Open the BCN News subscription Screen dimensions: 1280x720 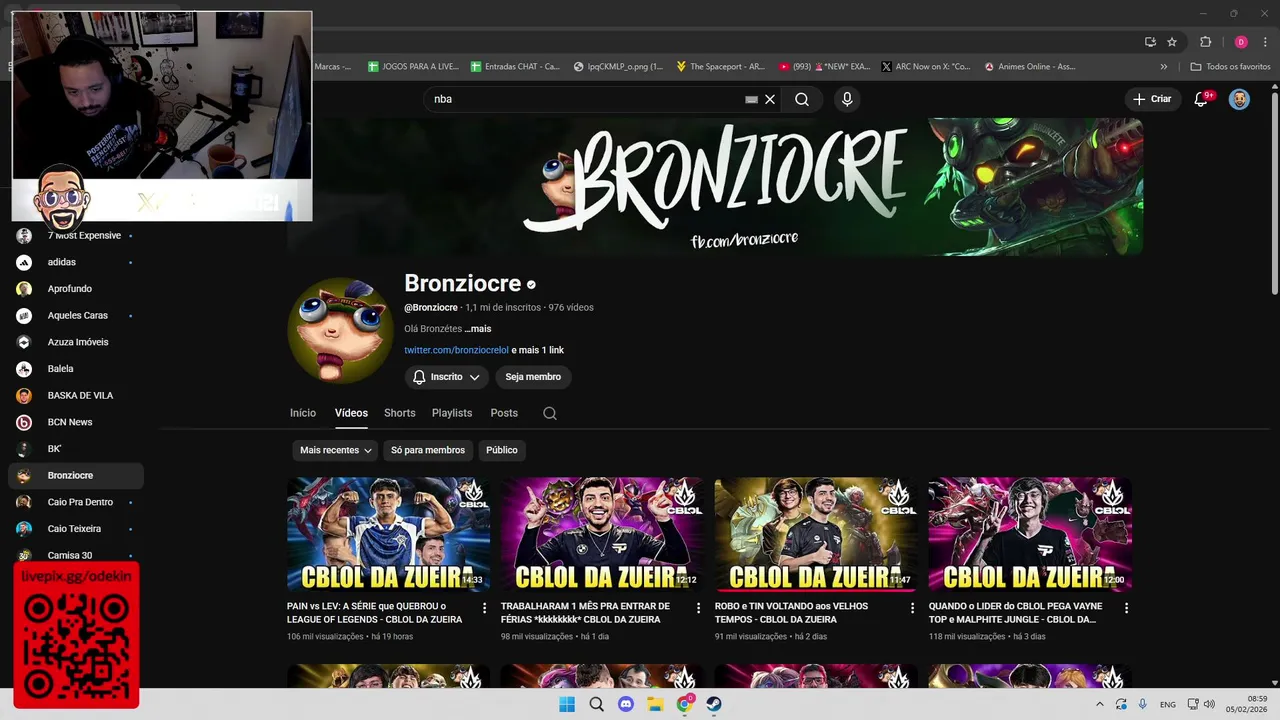[x=76, y=422]
